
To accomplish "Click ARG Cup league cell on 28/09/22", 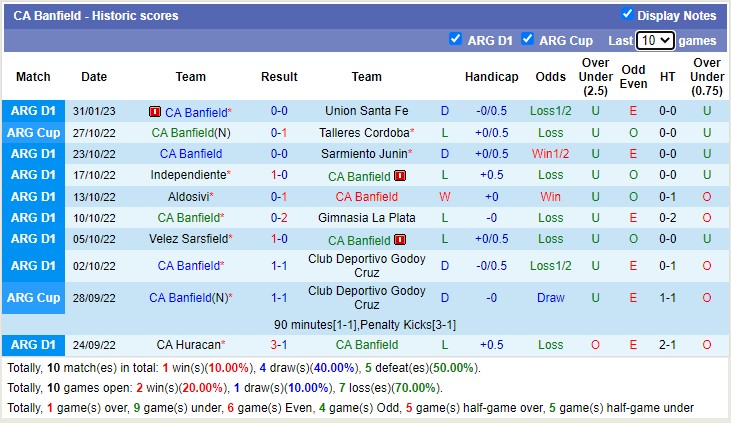I will pyautogui.click(x=34, y=298).
